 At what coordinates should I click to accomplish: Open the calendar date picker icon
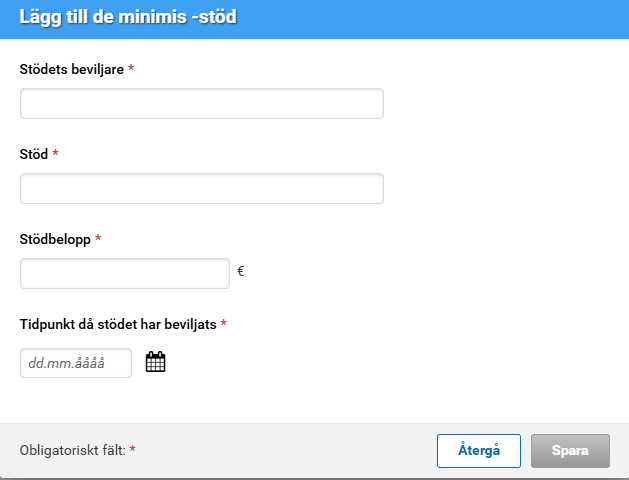point(155,362)
